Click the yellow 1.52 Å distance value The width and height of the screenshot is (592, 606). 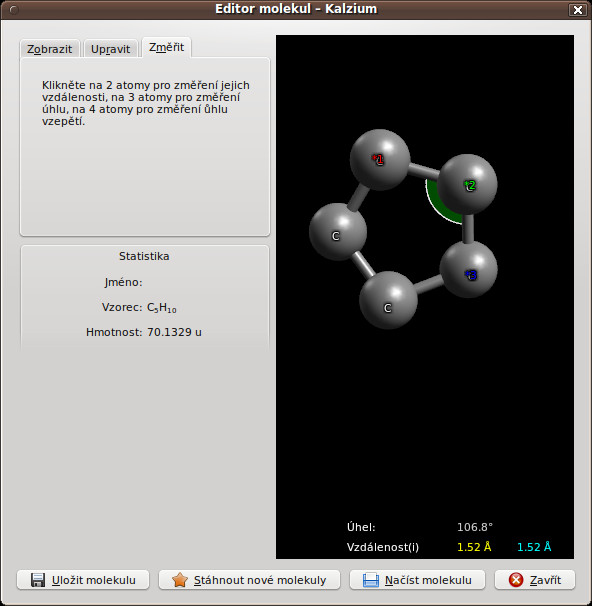(x=474, y=547)
